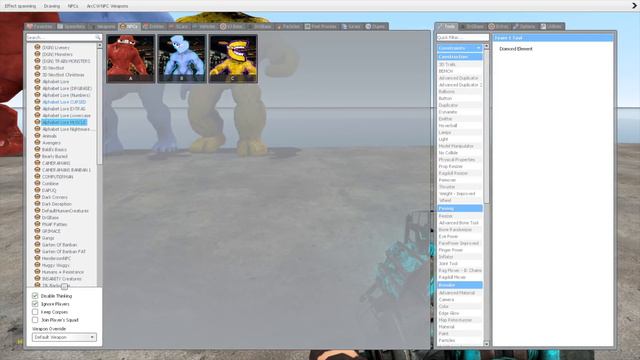Click tool list scrollbar up arrow
The width and height of the screenshot is (640, 360).
pos(486,47)
